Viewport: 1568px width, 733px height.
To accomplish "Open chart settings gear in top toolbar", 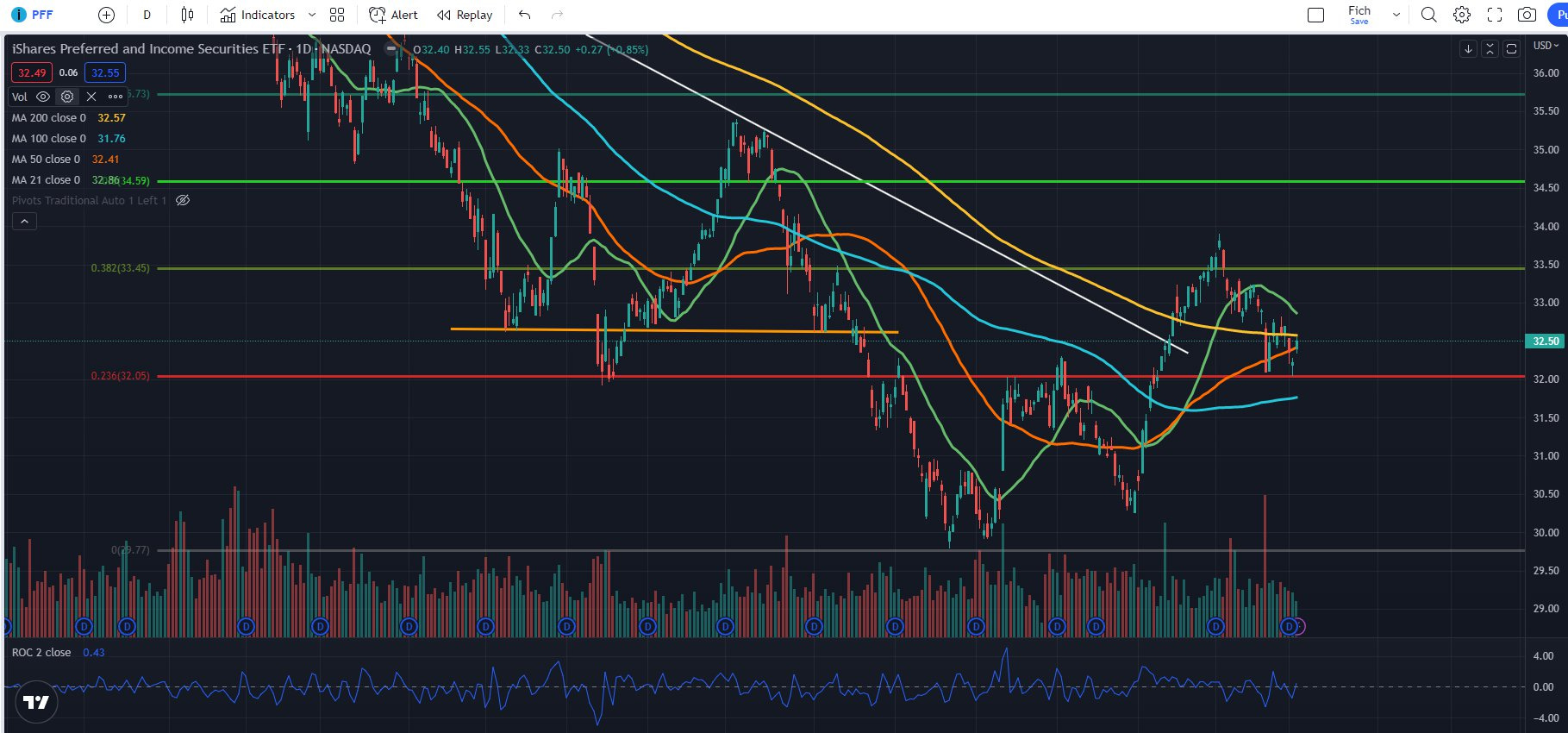I will pos(1462,15).
